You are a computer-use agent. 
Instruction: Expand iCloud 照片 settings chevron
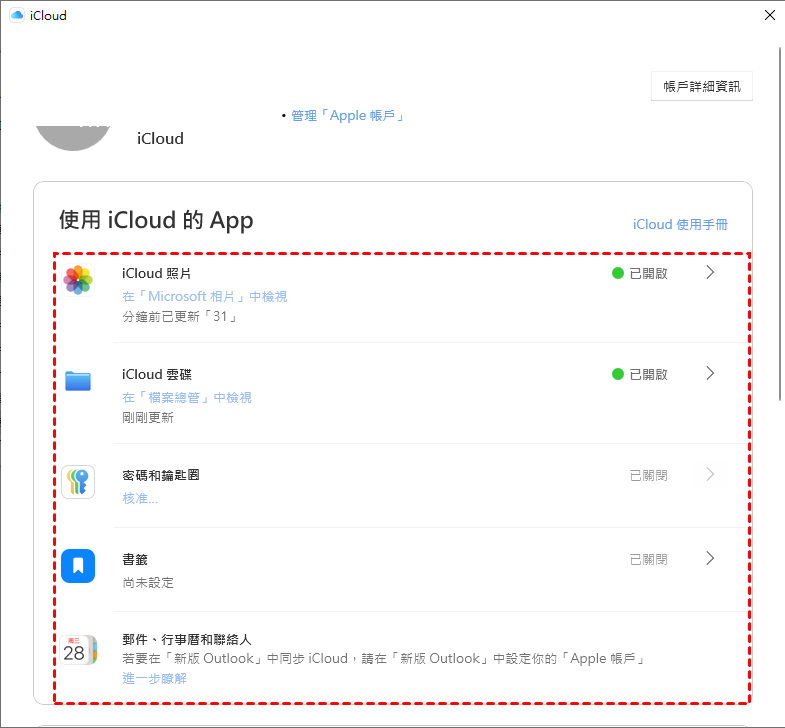pyautogui.click(x=710, y=272)
